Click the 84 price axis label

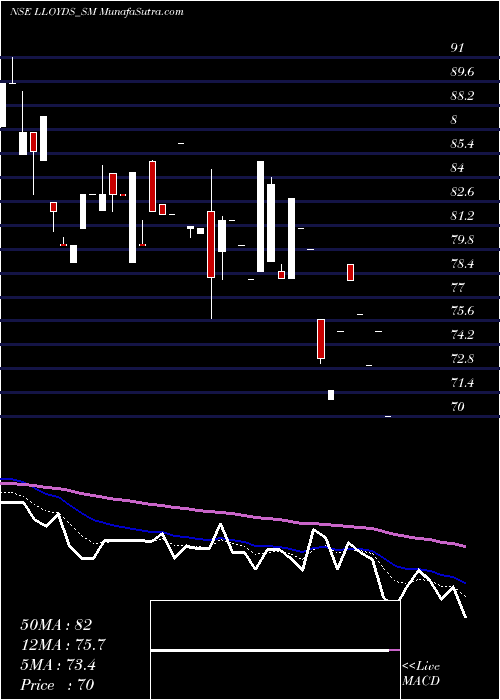[457, 168]
